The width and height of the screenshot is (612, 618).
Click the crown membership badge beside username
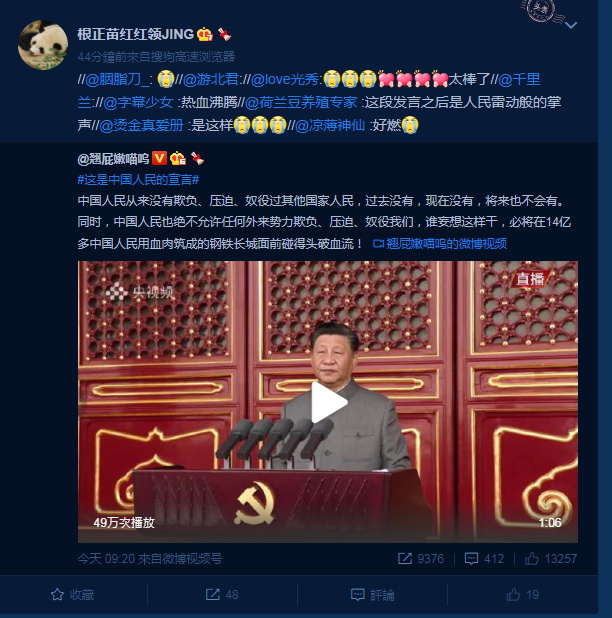coord(205,34)
